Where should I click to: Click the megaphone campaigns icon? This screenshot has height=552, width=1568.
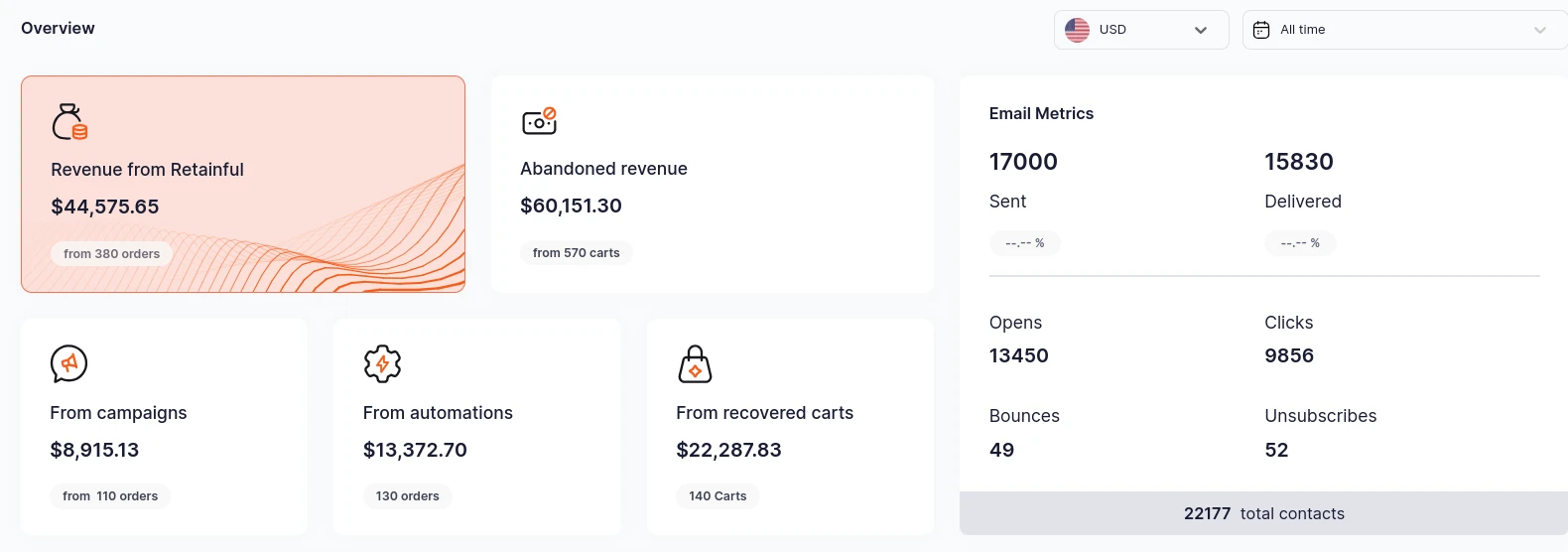[68, 363]
